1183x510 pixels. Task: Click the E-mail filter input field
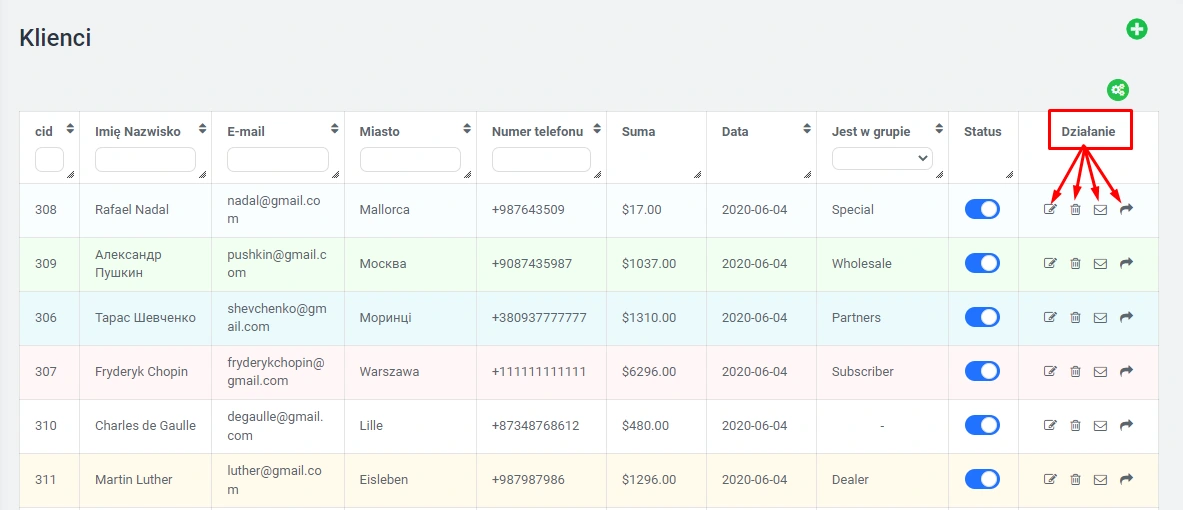pos(277,159)
